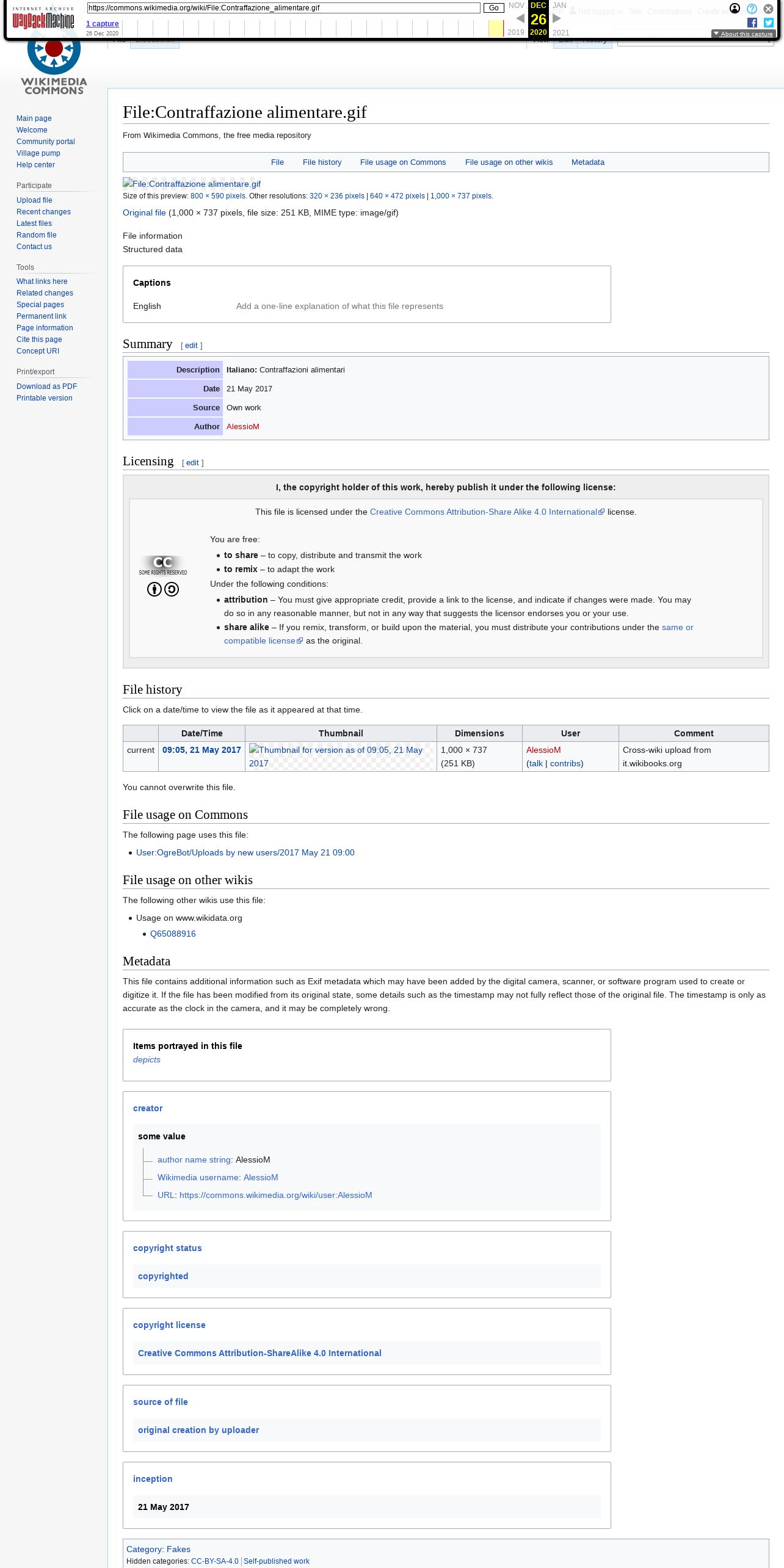The width and height of the screenshot is (784, 1568).
Task: Open Cite this page tool
Action: pos(39,339)
